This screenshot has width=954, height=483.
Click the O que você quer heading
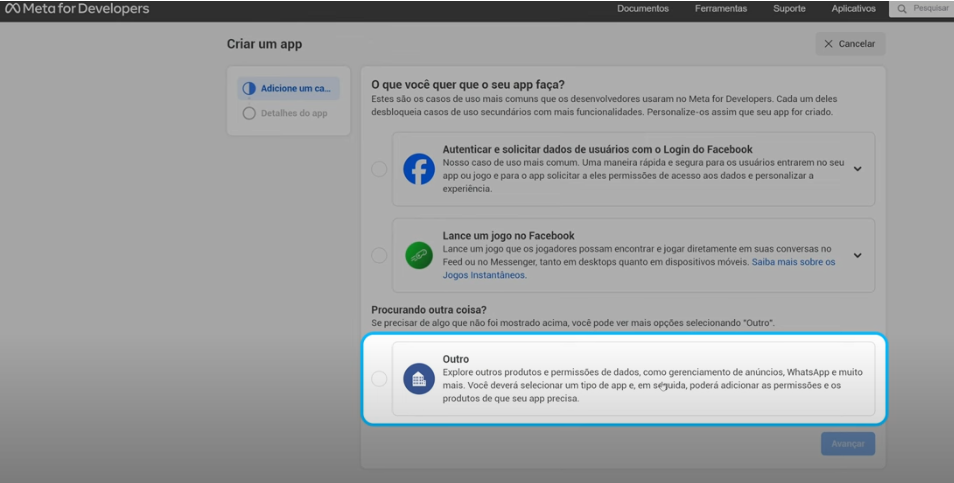click(468, 84)
